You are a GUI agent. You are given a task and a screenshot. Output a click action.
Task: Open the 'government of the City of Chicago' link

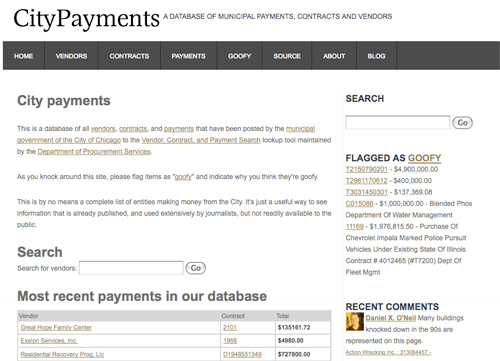tap(69, 140)
